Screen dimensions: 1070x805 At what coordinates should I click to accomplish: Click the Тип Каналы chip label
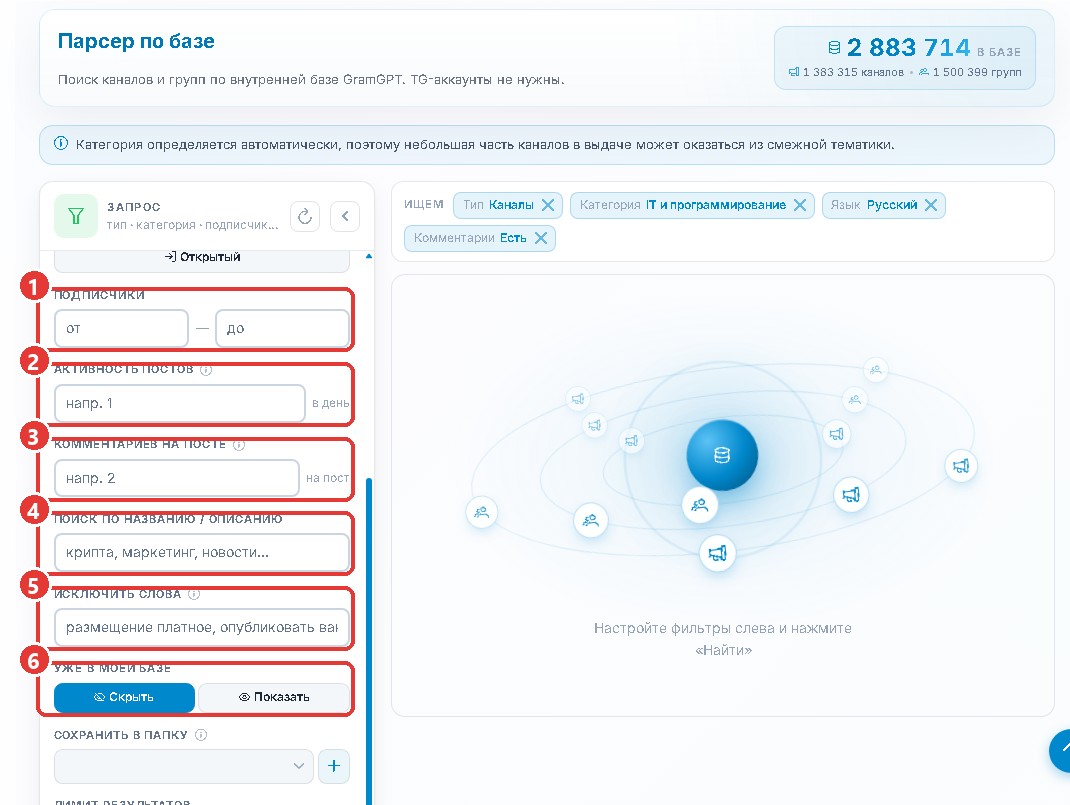click(498, 205)
